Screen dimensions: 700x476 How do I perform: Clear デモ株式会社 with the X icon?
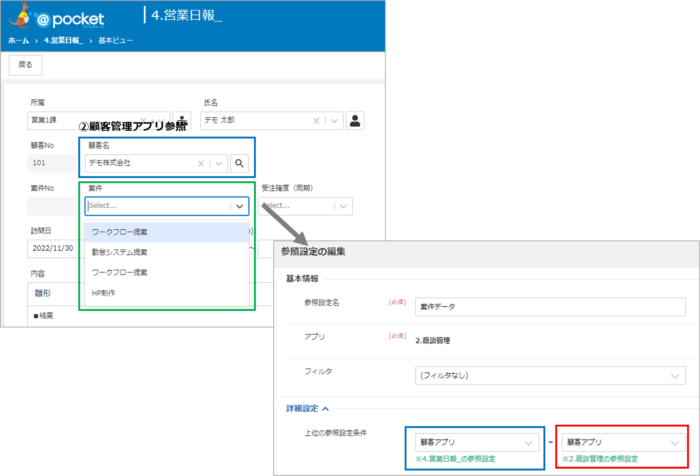coord(201,163)
